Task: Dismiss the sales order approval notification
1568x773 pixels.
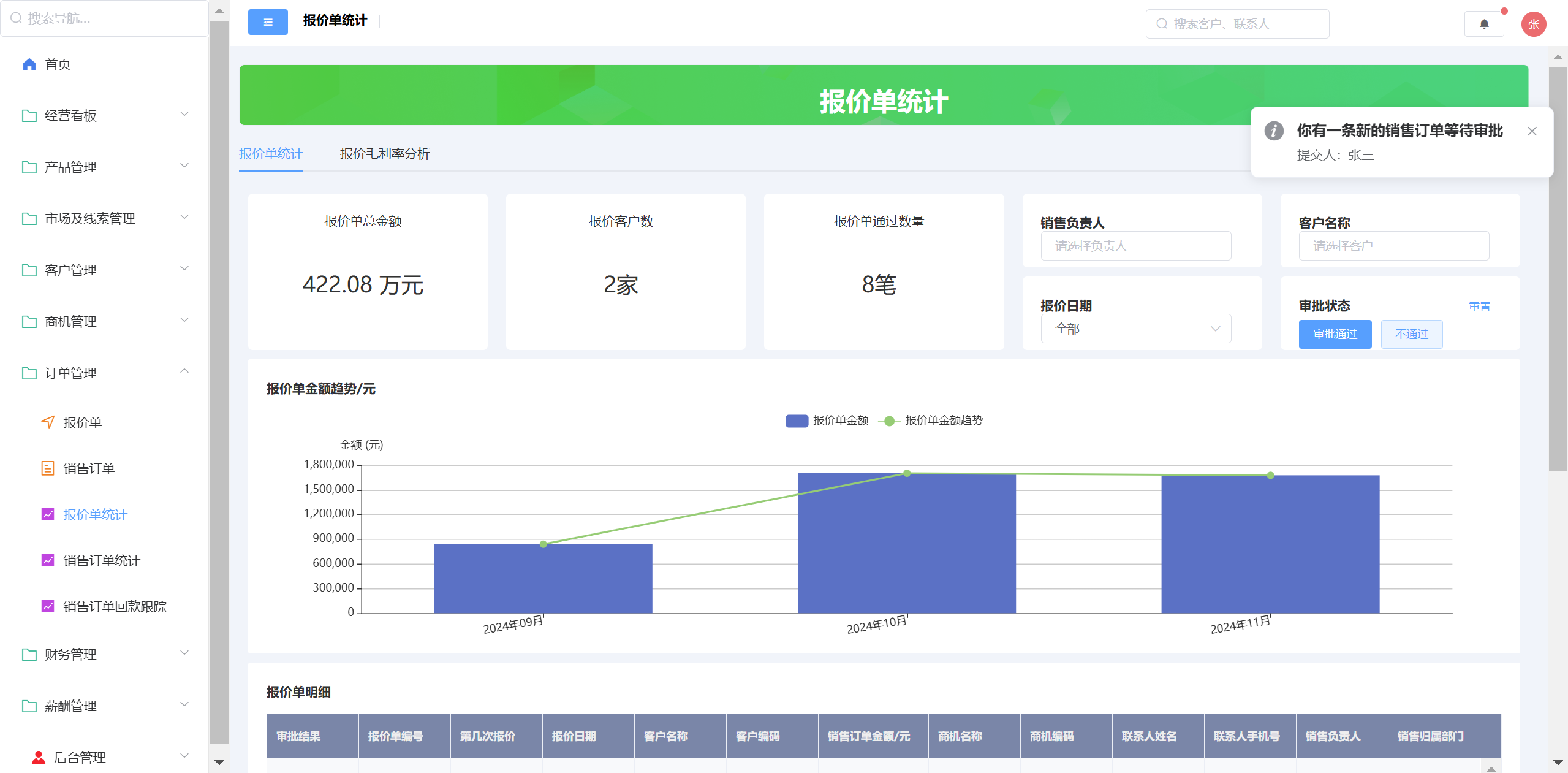Action: (1532, 131)
